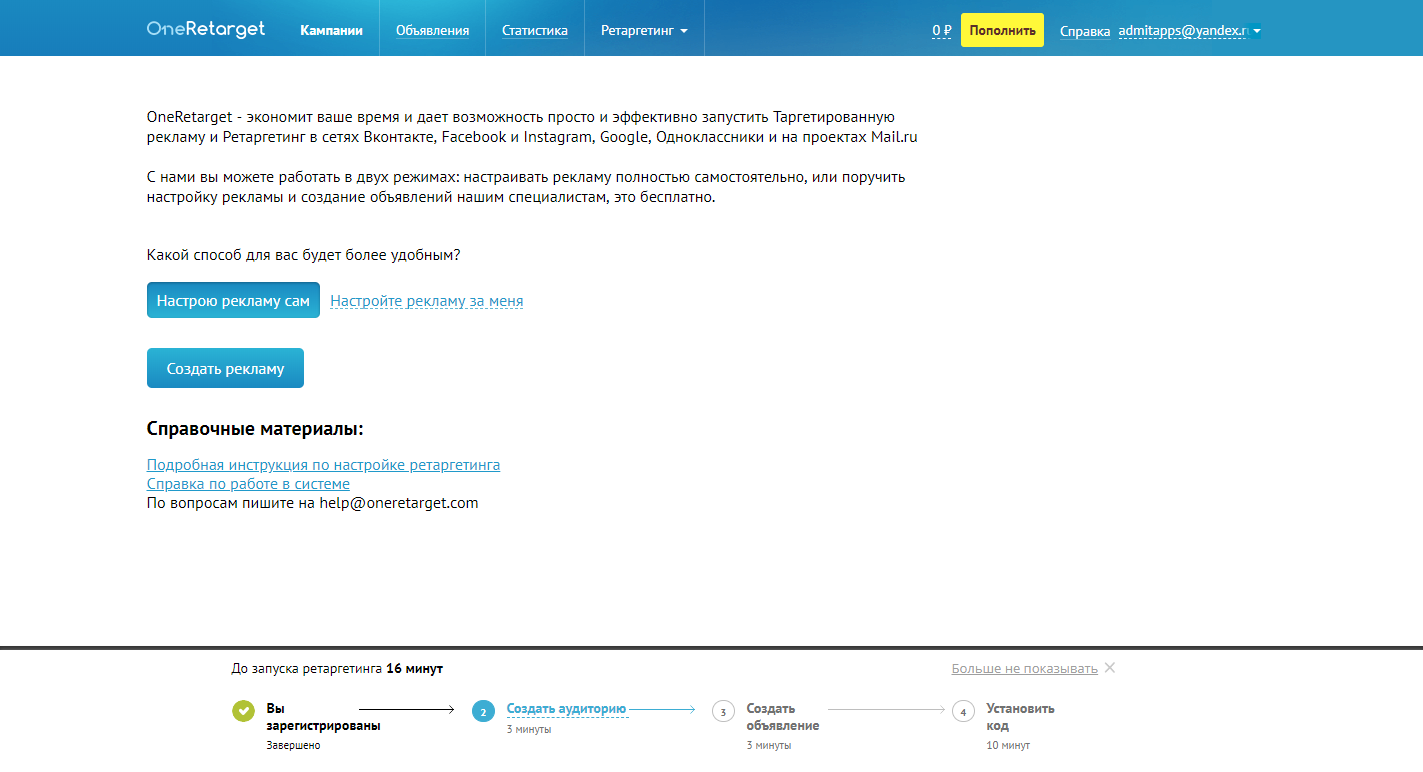The image size is (1423, 772).
Task: Click the step 3 circle 'Создать объявление'
Action: click(722, 710)
